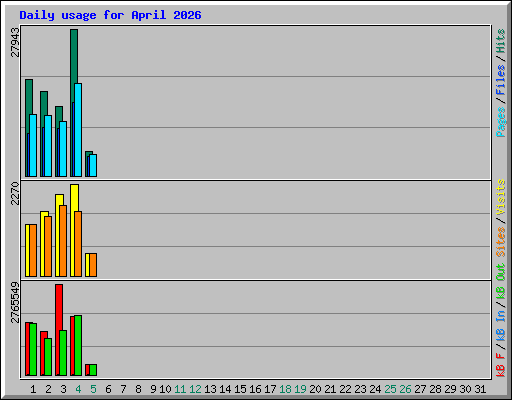Image resolution: width=512 pixels, height=400 pixels.
Task: Click the green kB Out bar for day 5
Action: [x=93, y=370]
